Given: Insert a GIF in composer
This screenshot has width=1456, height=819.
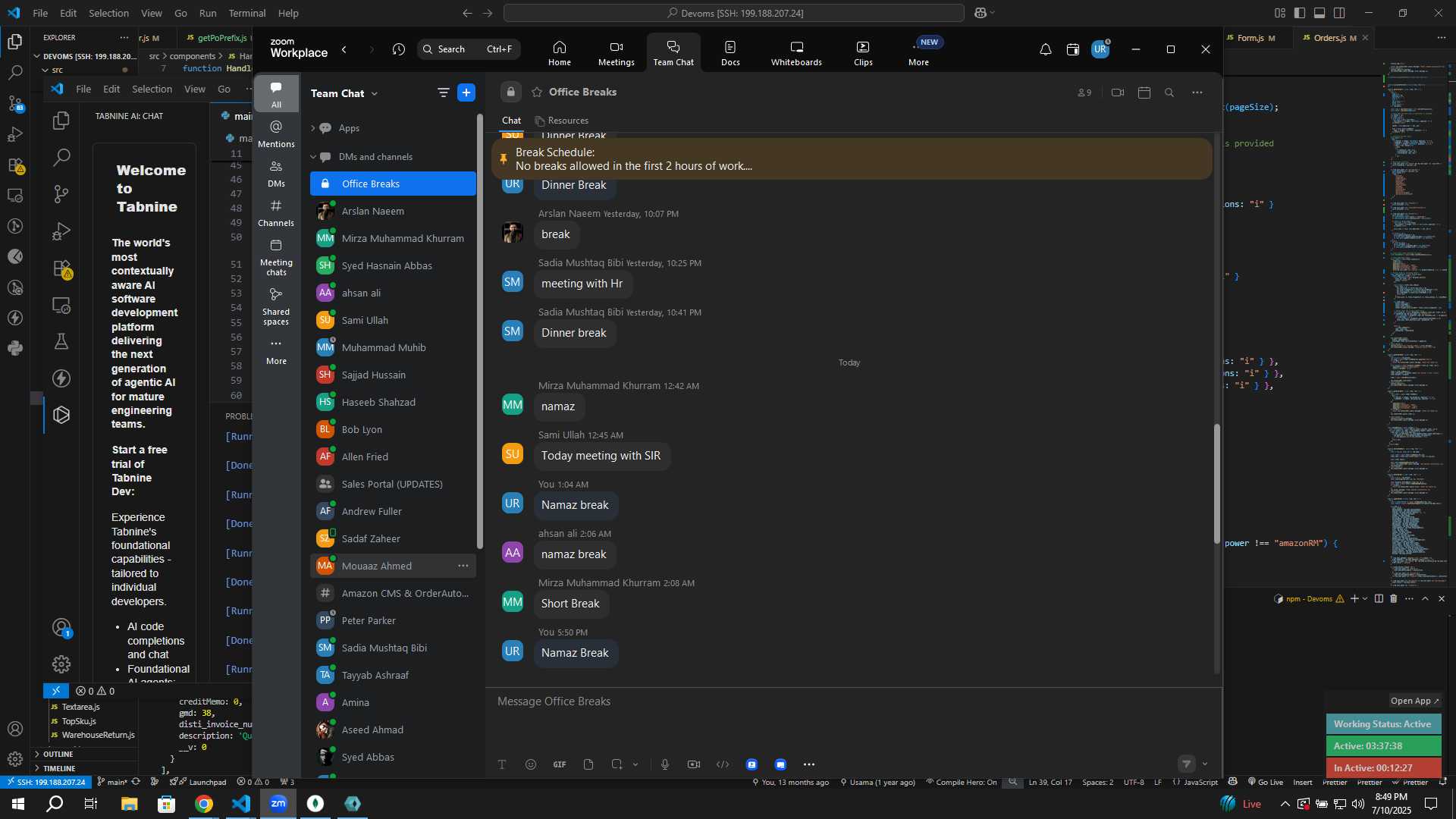Looking at the screenshot, I should coord(560,764).
